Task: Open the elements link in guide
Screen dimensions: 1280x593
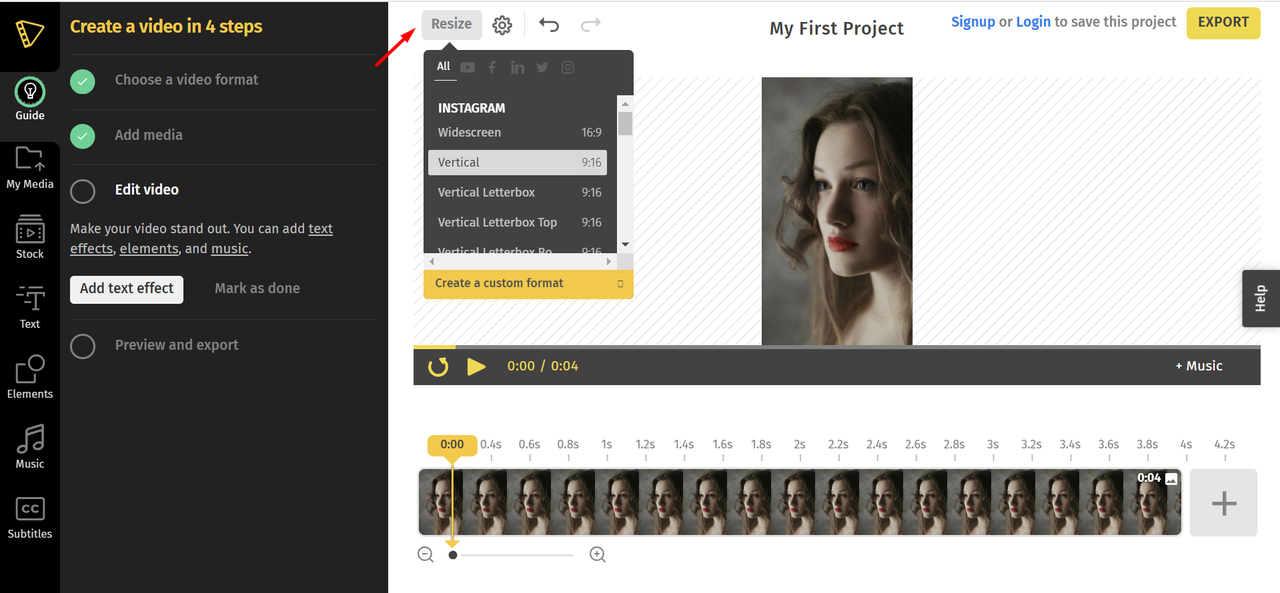Action: (x=149, y=249)
